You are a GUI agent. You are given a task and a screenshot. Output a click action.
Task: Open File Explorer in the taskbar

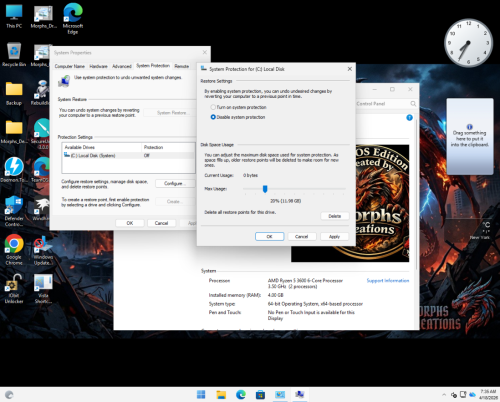click(221, 395)
